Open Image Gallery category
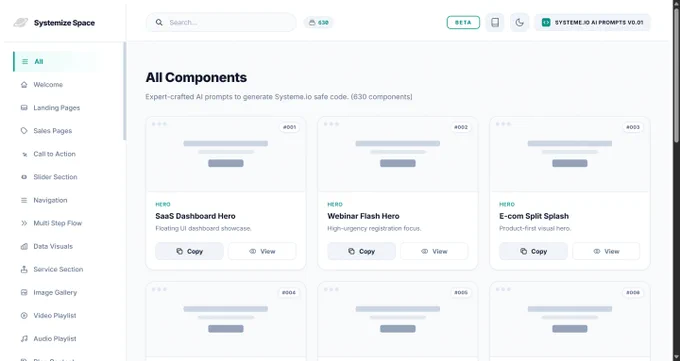Image resolution: width=680 pixels, height=361 pixels. tap(55, 292)
